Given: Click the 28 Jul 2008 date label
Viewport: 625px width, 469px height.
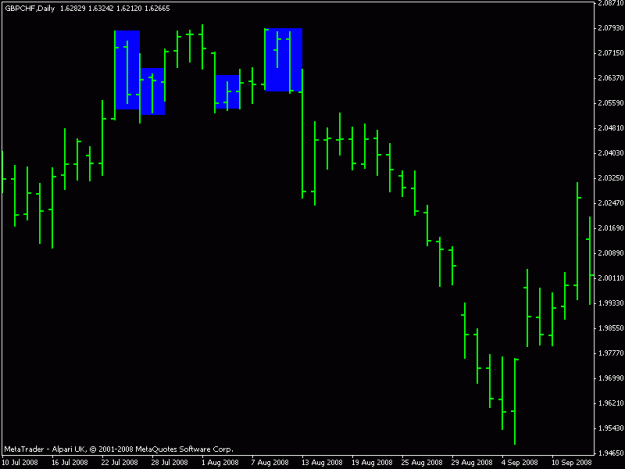Looking at the screenshot, I should (x=169, y=463).
